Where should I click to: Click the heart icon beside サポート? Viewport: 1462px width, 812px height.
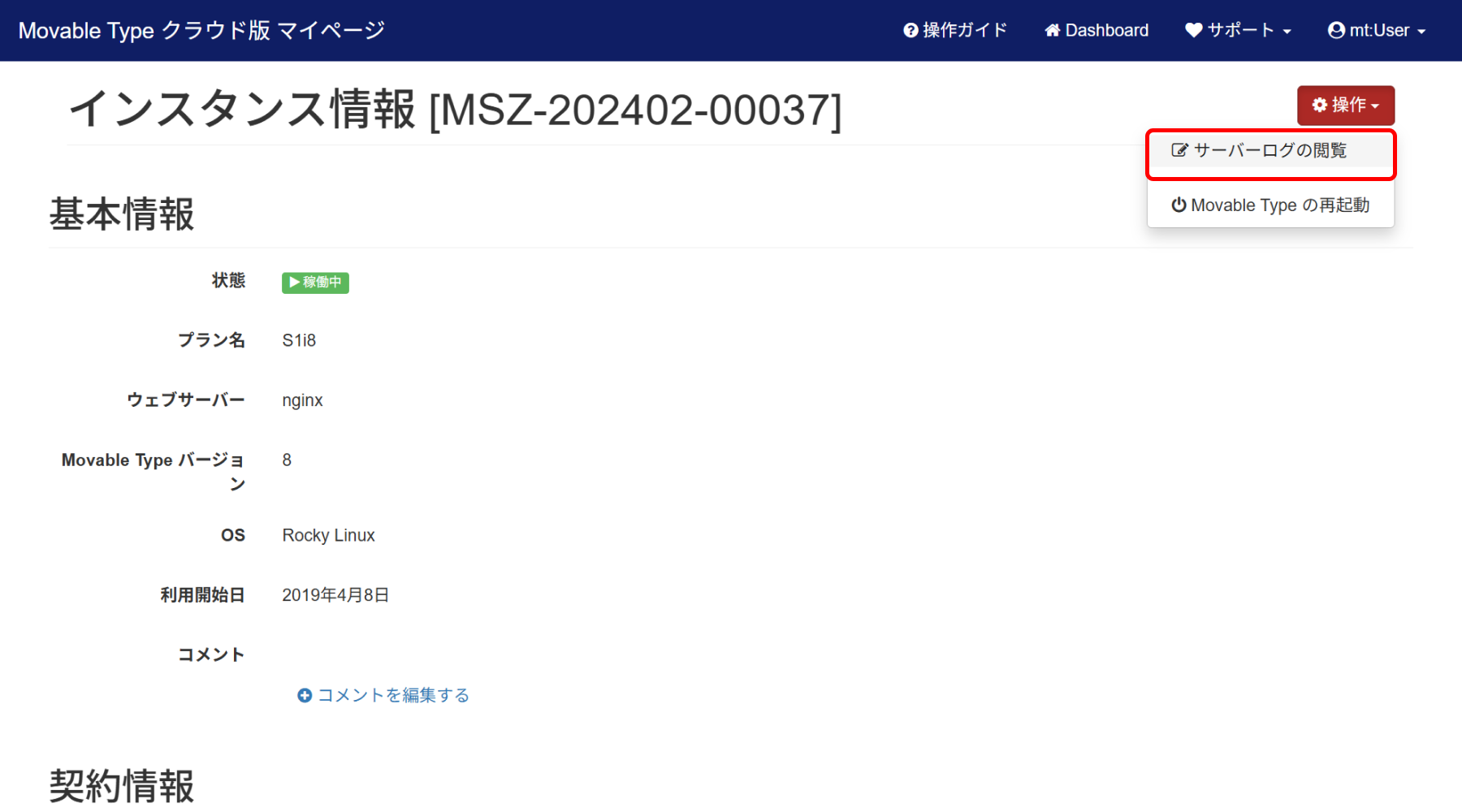(1193, 31)
